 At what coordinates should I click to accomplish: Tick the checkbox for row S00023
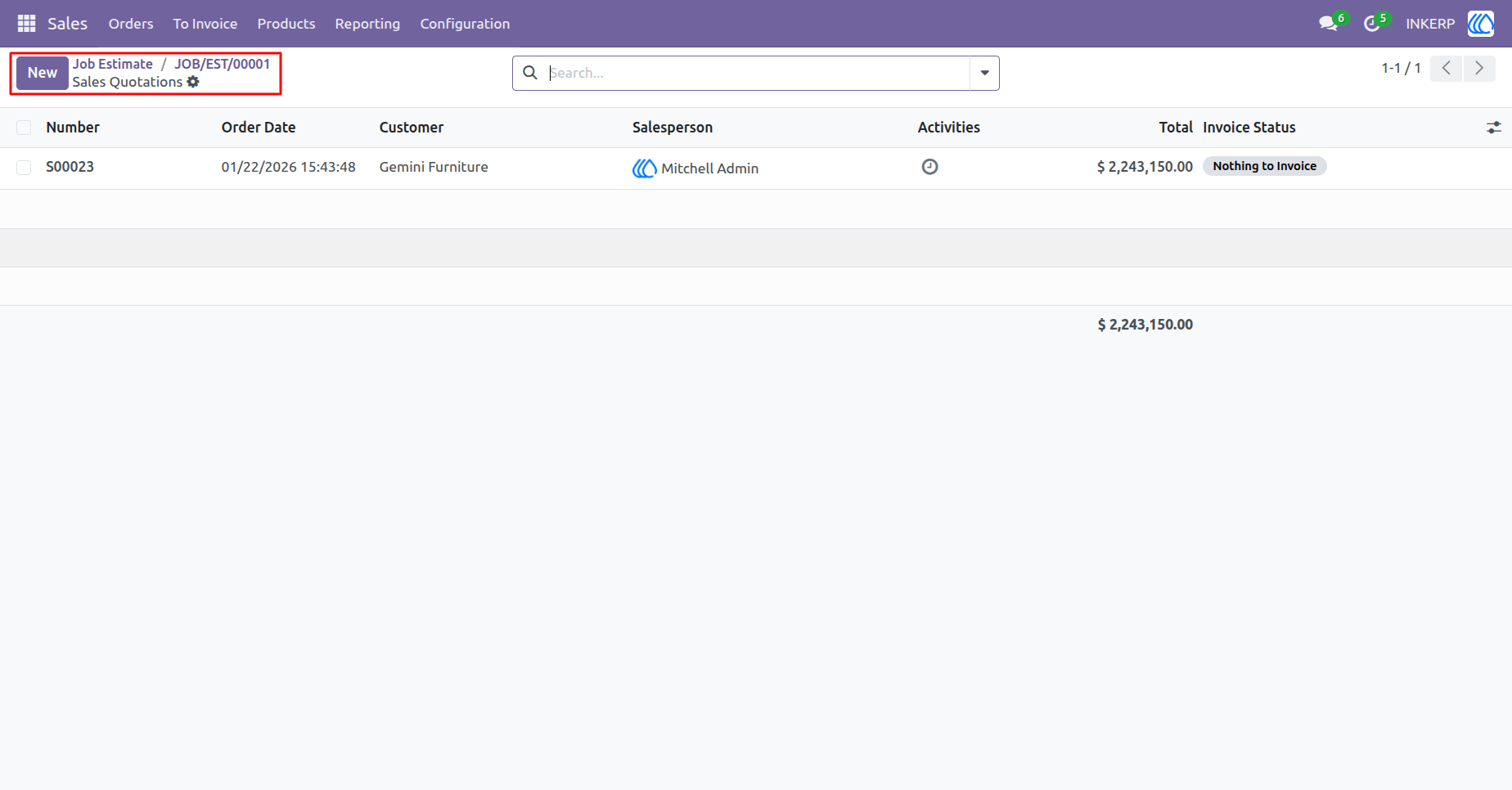24,168
